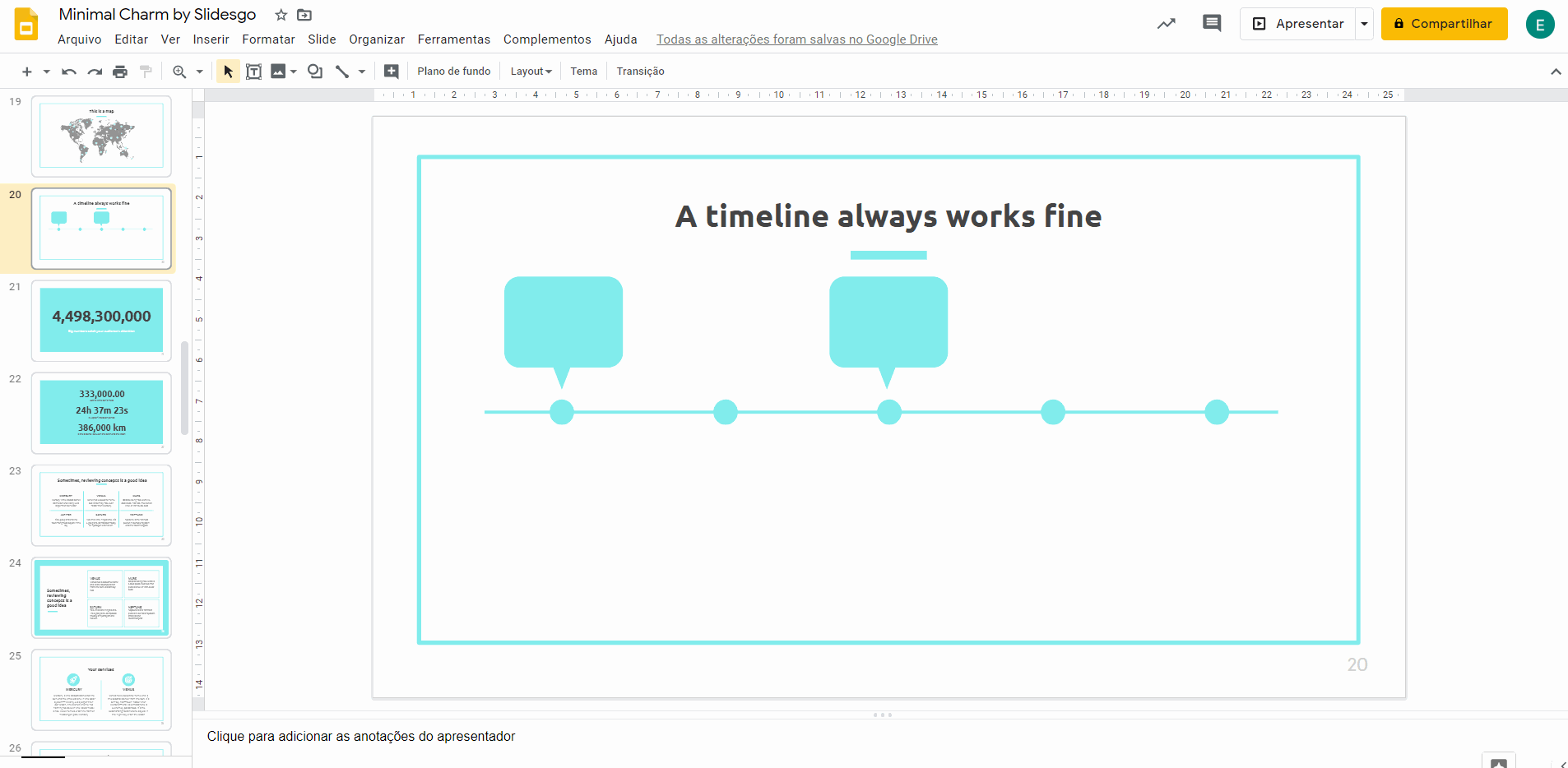Open the Formatar menu
The width and height of the screenshot is (1568, 768).
coord(268,39)
